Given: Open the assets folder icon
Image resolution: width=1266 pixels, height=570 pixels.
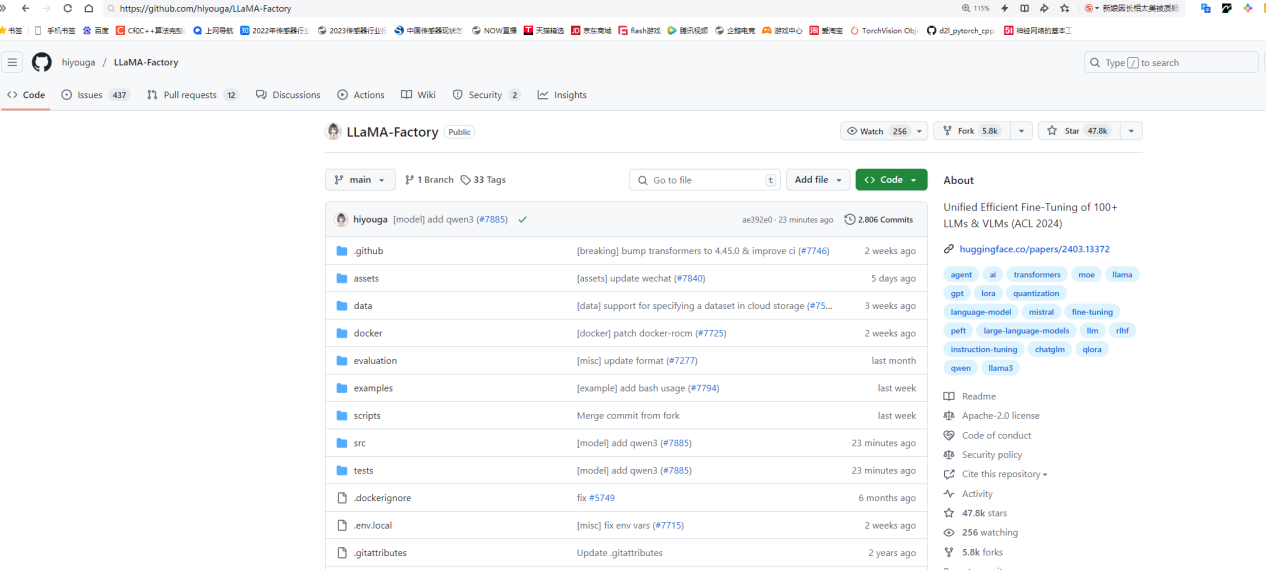Looking at the screenshot, I should click(x=342, y=278).
